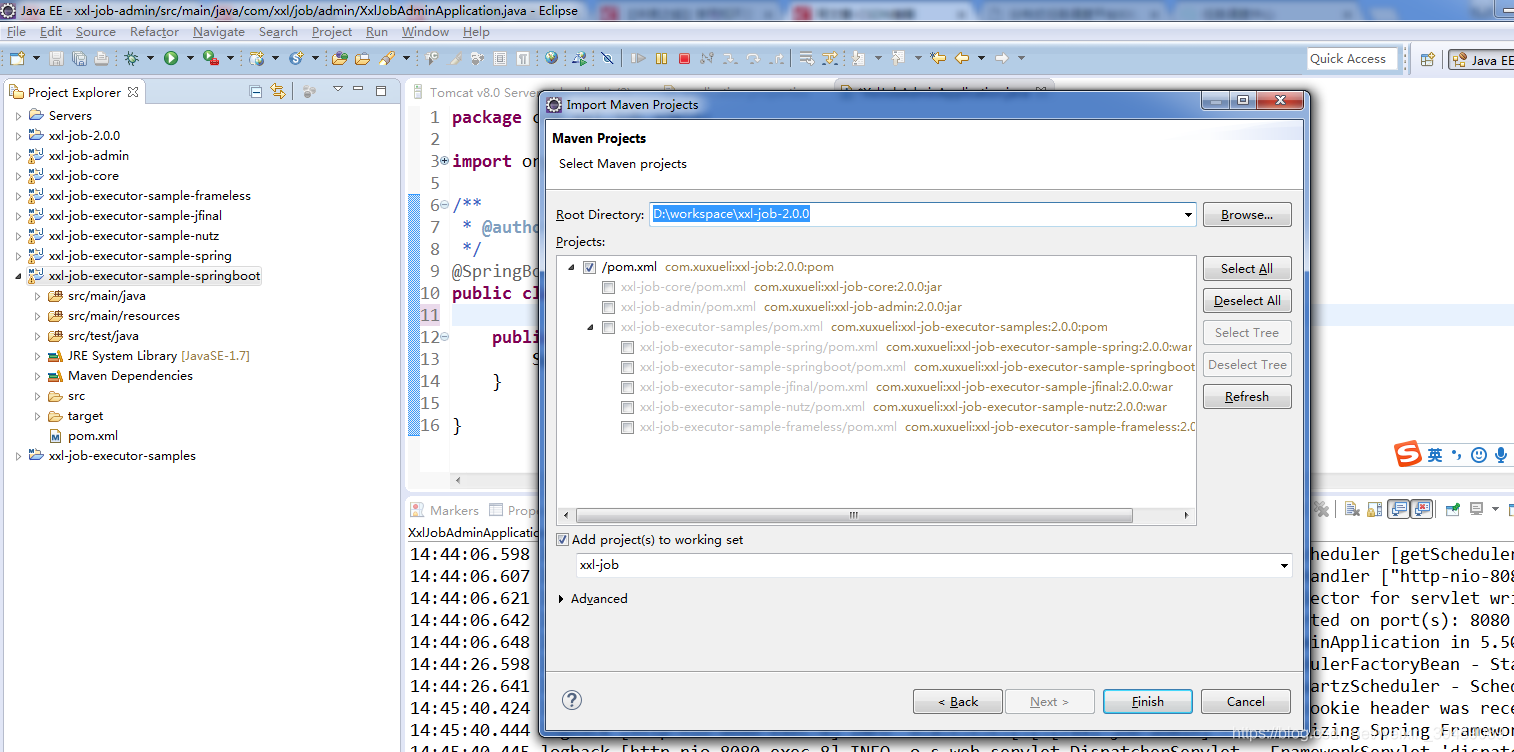1514x752 pixels.
Task: Click Pin Console icon in console toolbar
Action: click(1453, 509)
